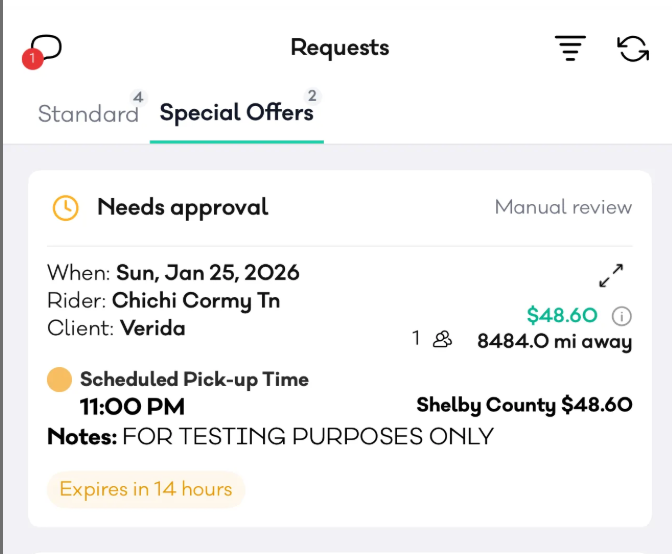Viewport: 672px width, 554px height.
Task: Select the Special Offers tab
Action: coord(236,113)
